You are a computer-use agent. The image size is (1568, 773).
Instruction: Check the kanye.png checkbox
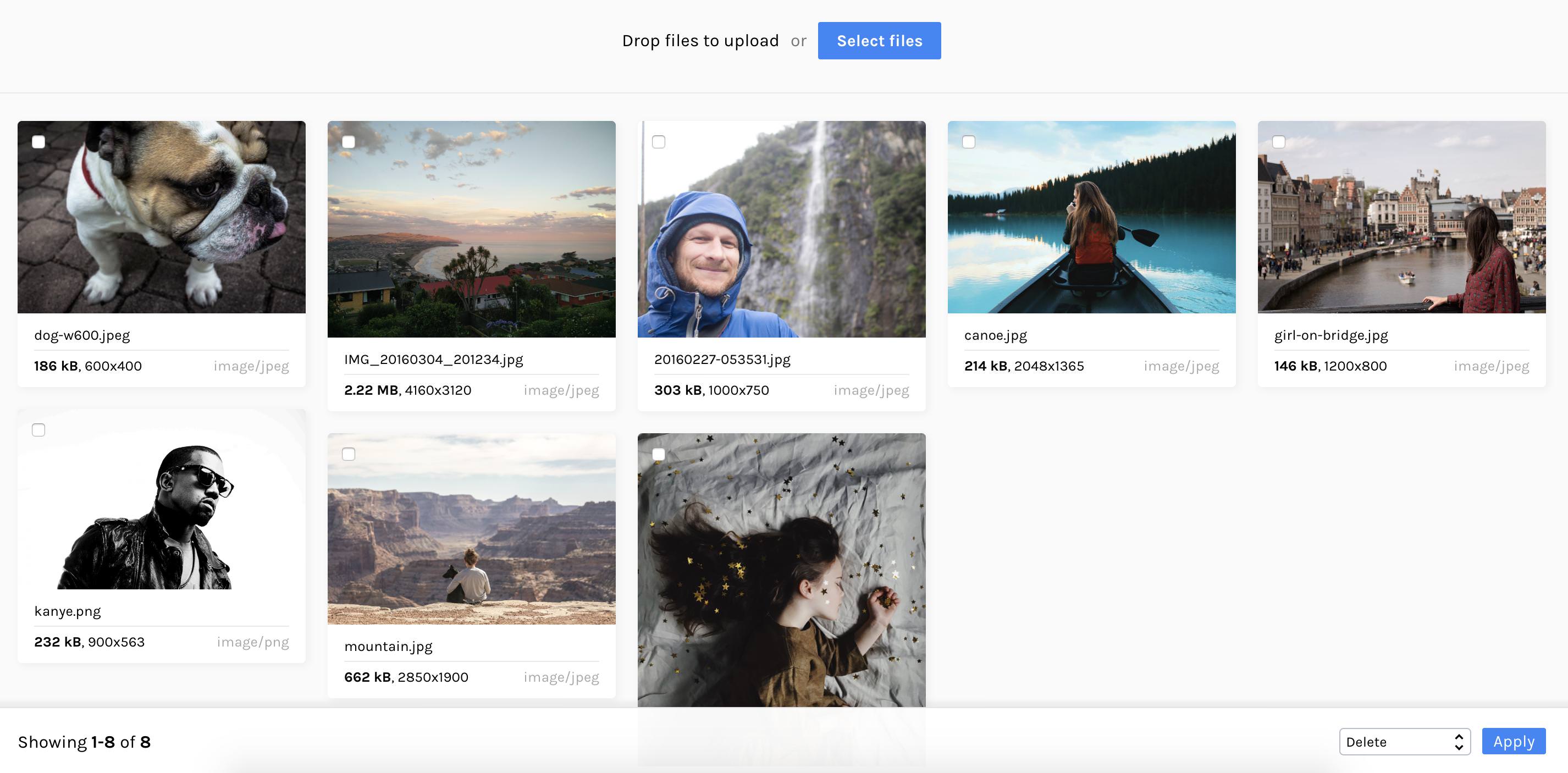pyautogui.click(x=38, y=430)
